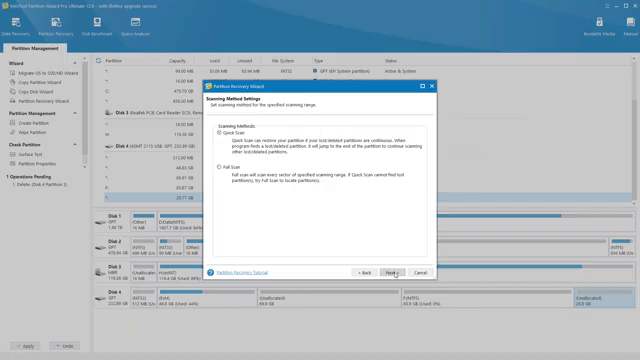Open Space Analyzer tool
The image size is (640, 360).
136,27
